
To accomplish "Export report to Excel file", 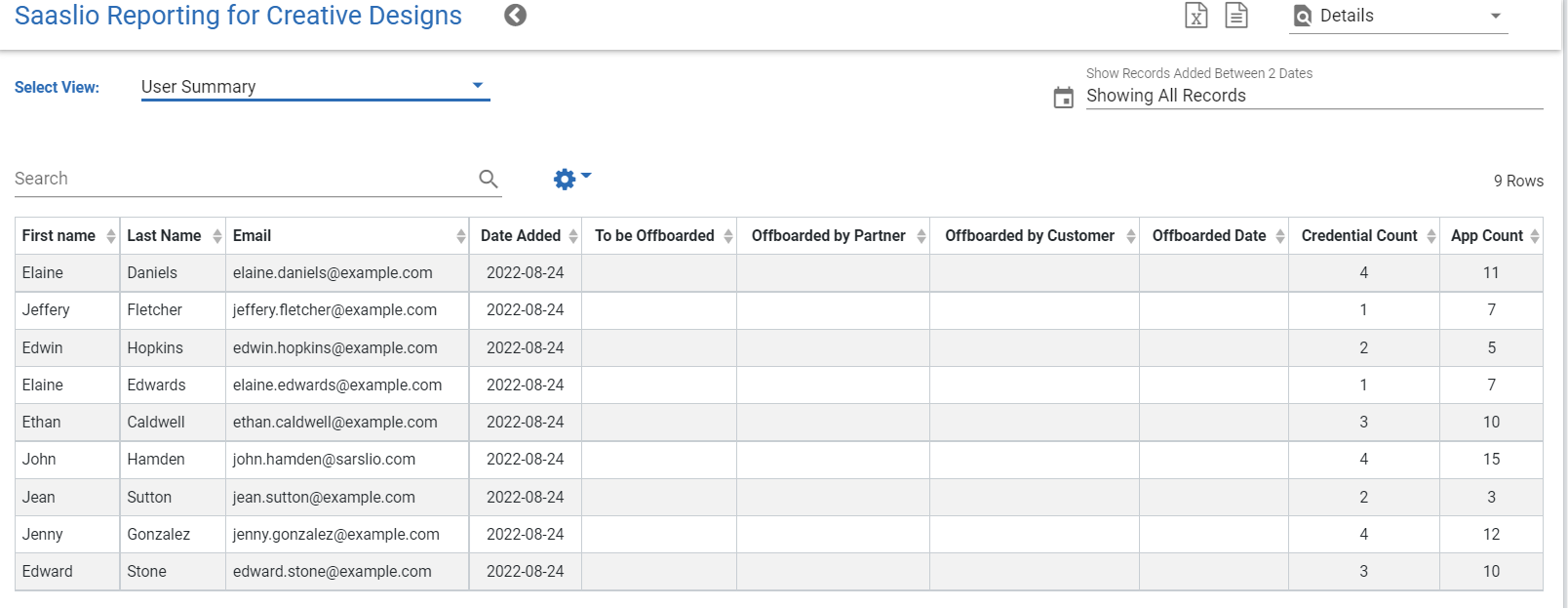I will (1196, 16).
